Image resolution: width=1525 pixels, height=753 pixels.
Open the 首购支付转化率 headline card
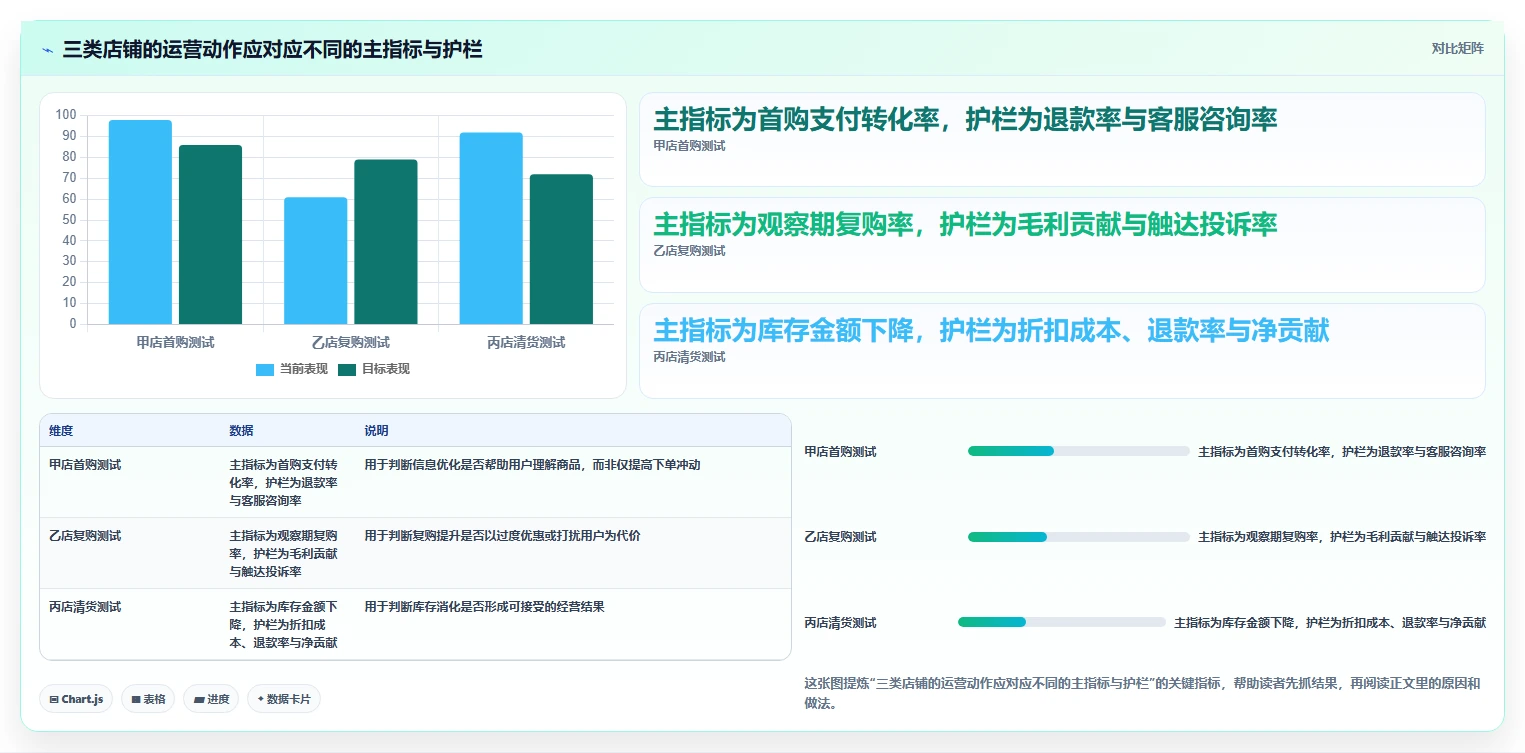click(1062, 139)
